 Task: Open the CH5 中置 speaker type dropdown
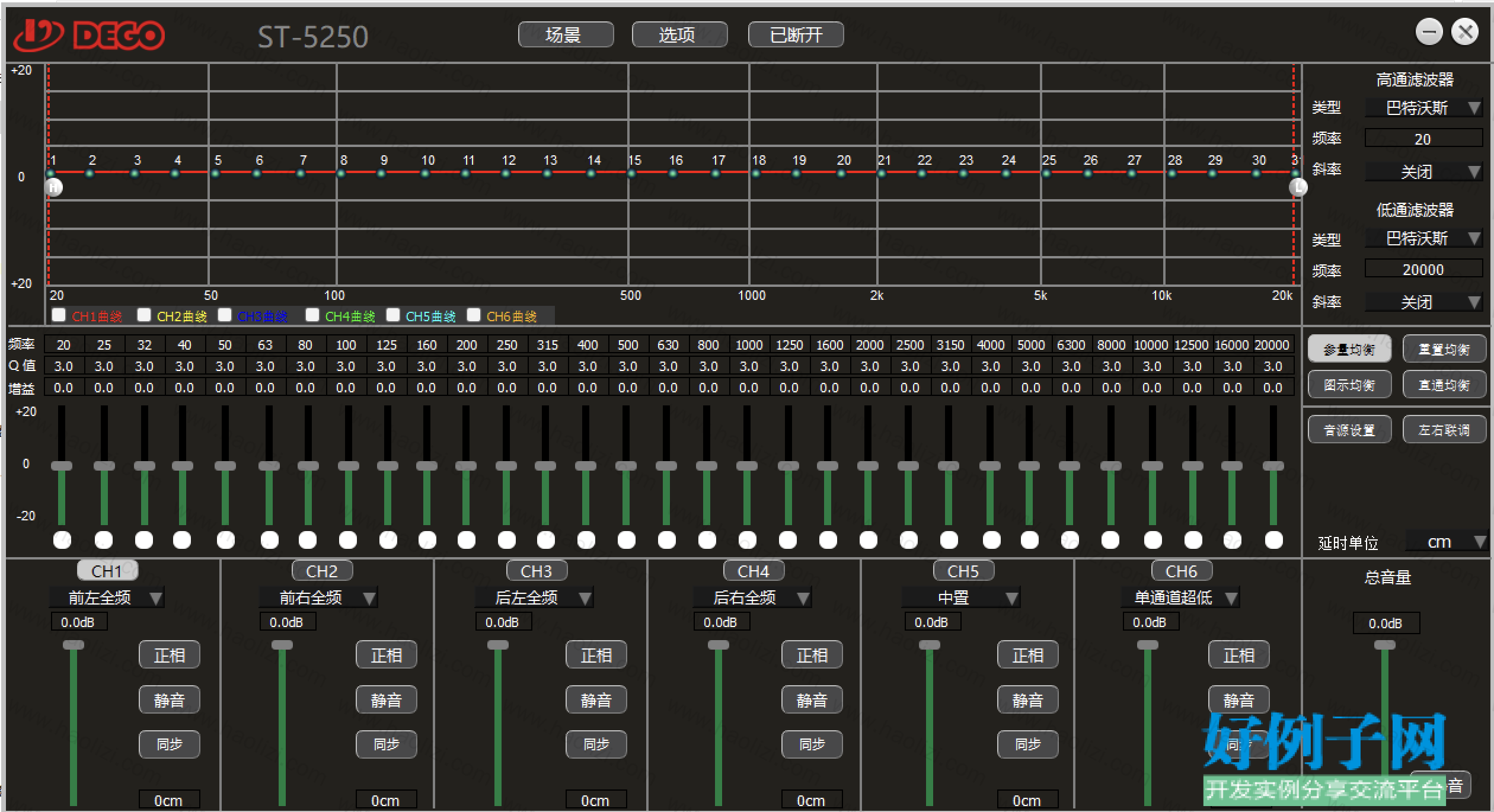point(960,597)
